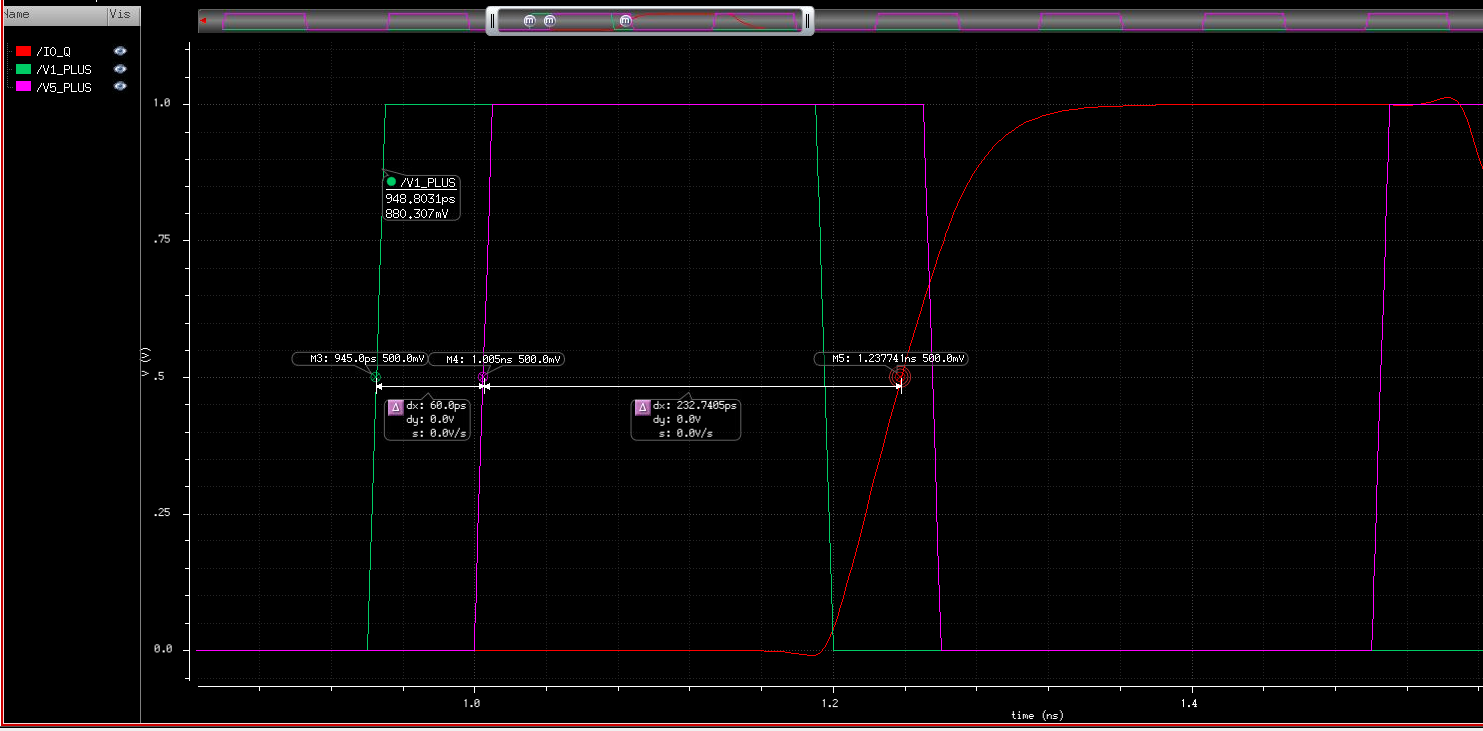The image size is (1483, 731).
Task: Click the right handle of the overview zoom window
Action: (x=808, y=21)
